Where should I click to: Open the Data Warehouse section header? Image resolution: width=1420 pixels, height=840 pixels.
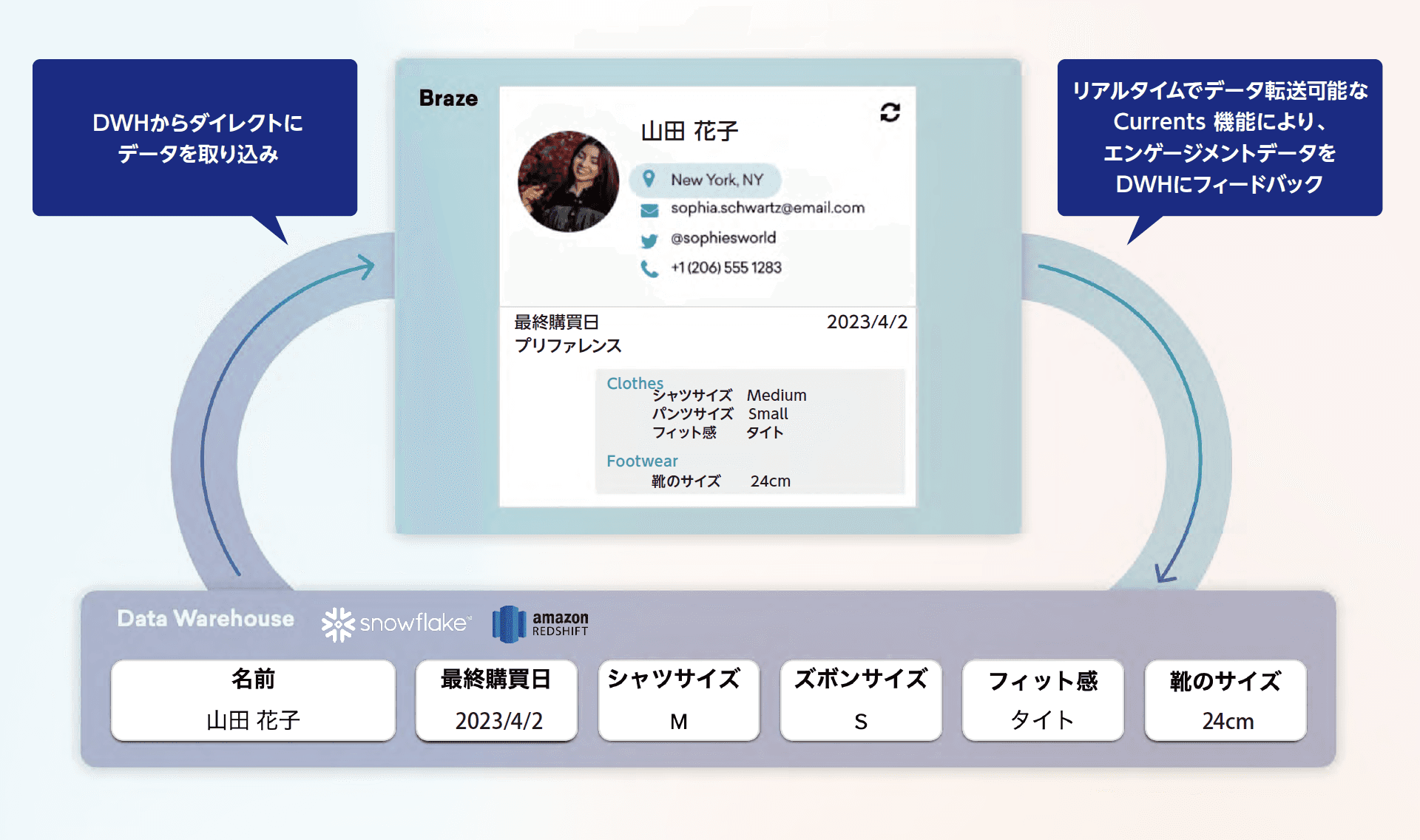coord(205,619)
